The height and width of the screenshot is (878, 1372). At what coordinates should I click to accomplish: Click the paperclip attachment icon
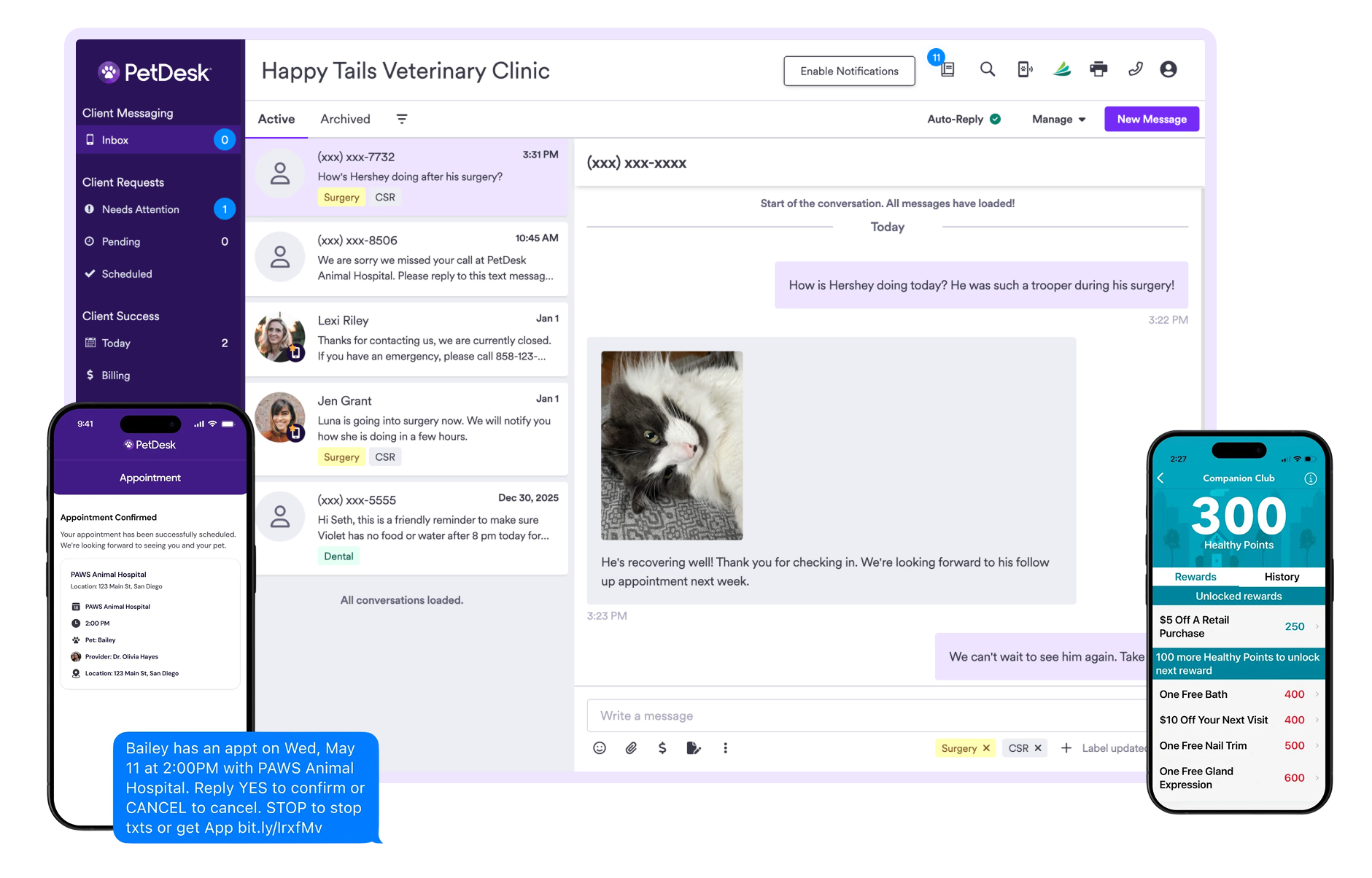(631, 747)
